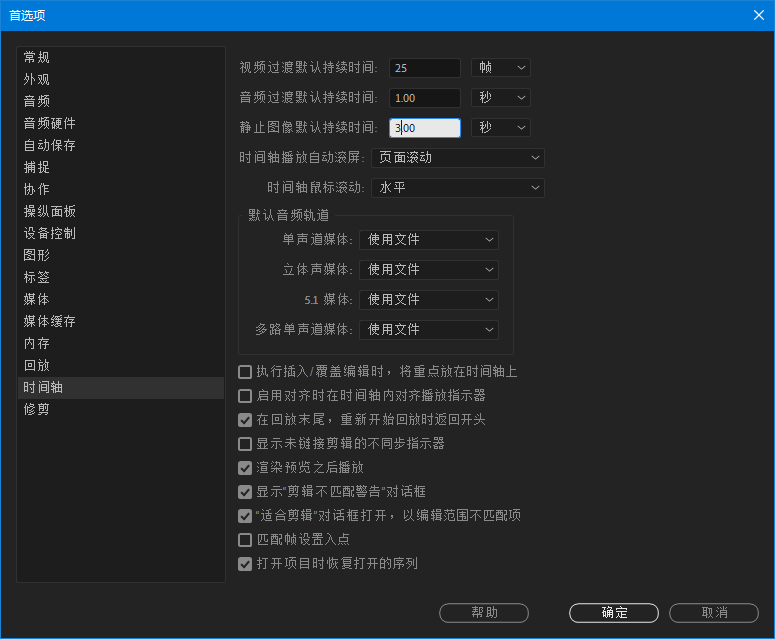Edit 视频过渡默认持续时间 value field

click(425, 68)
